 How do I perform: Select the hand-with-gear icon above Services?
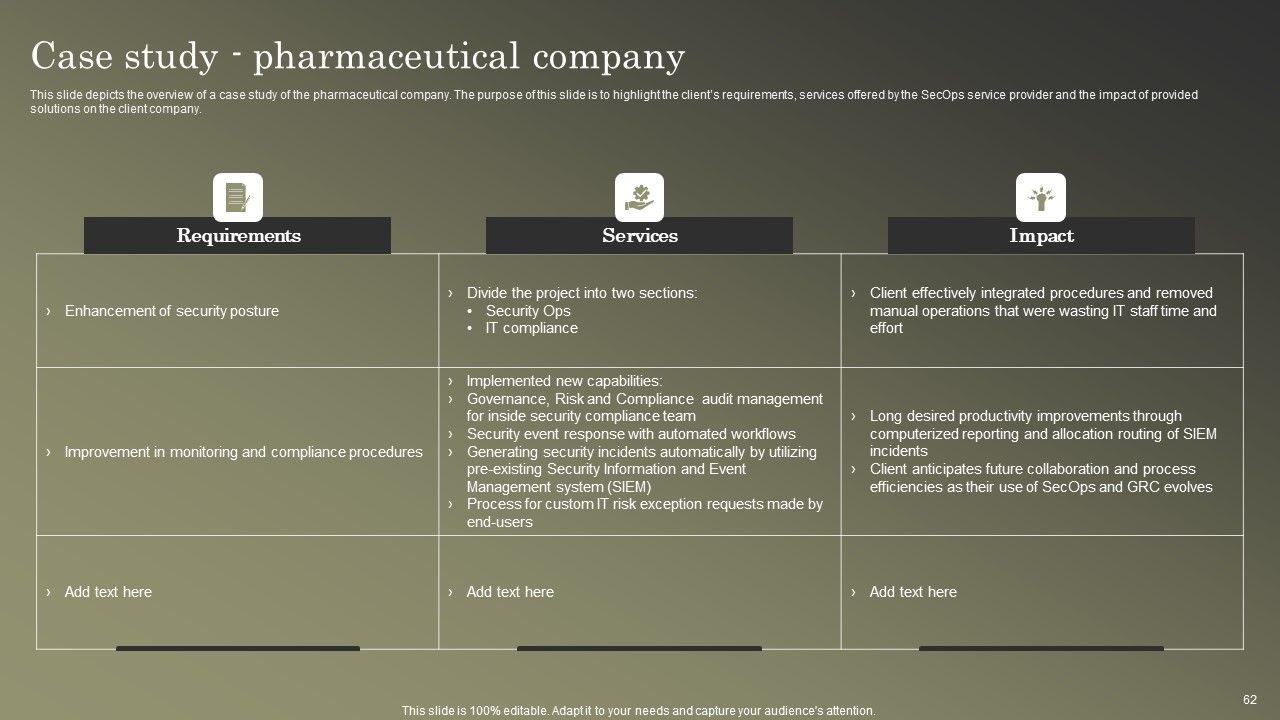(x=639, y=197)
